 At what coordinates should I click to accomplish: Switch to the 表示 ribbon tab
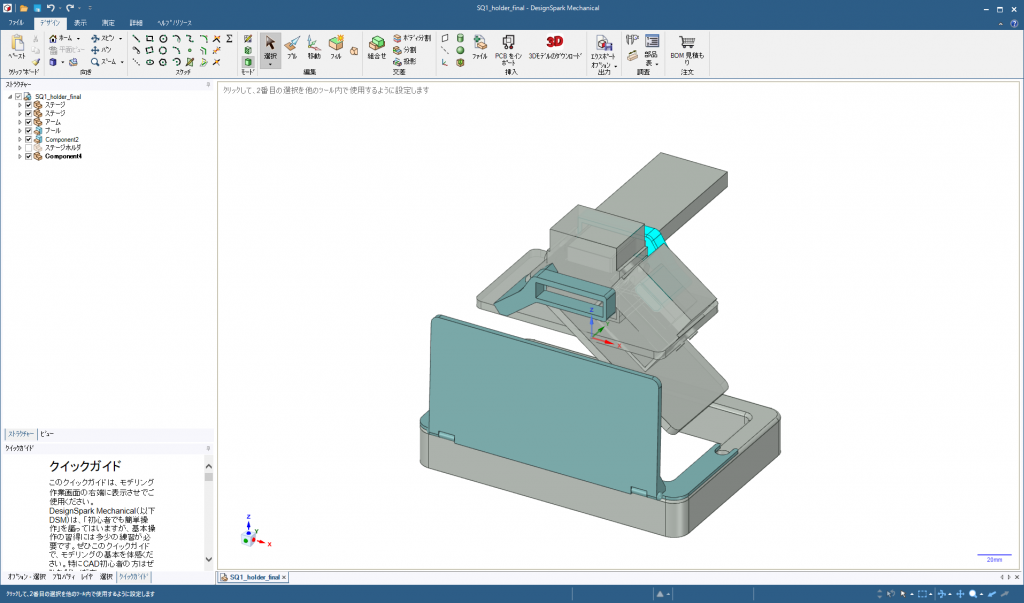[80, 21]
